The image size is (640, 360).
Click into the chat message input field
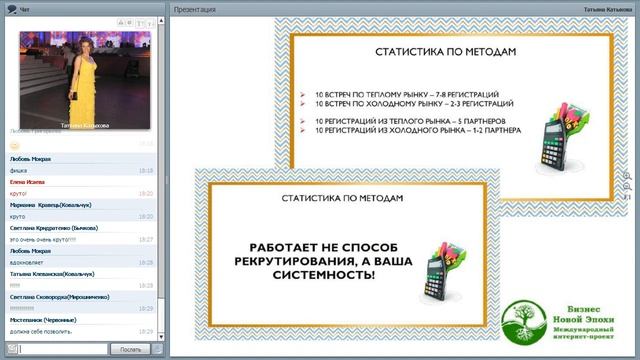click(x=63, y=349)
